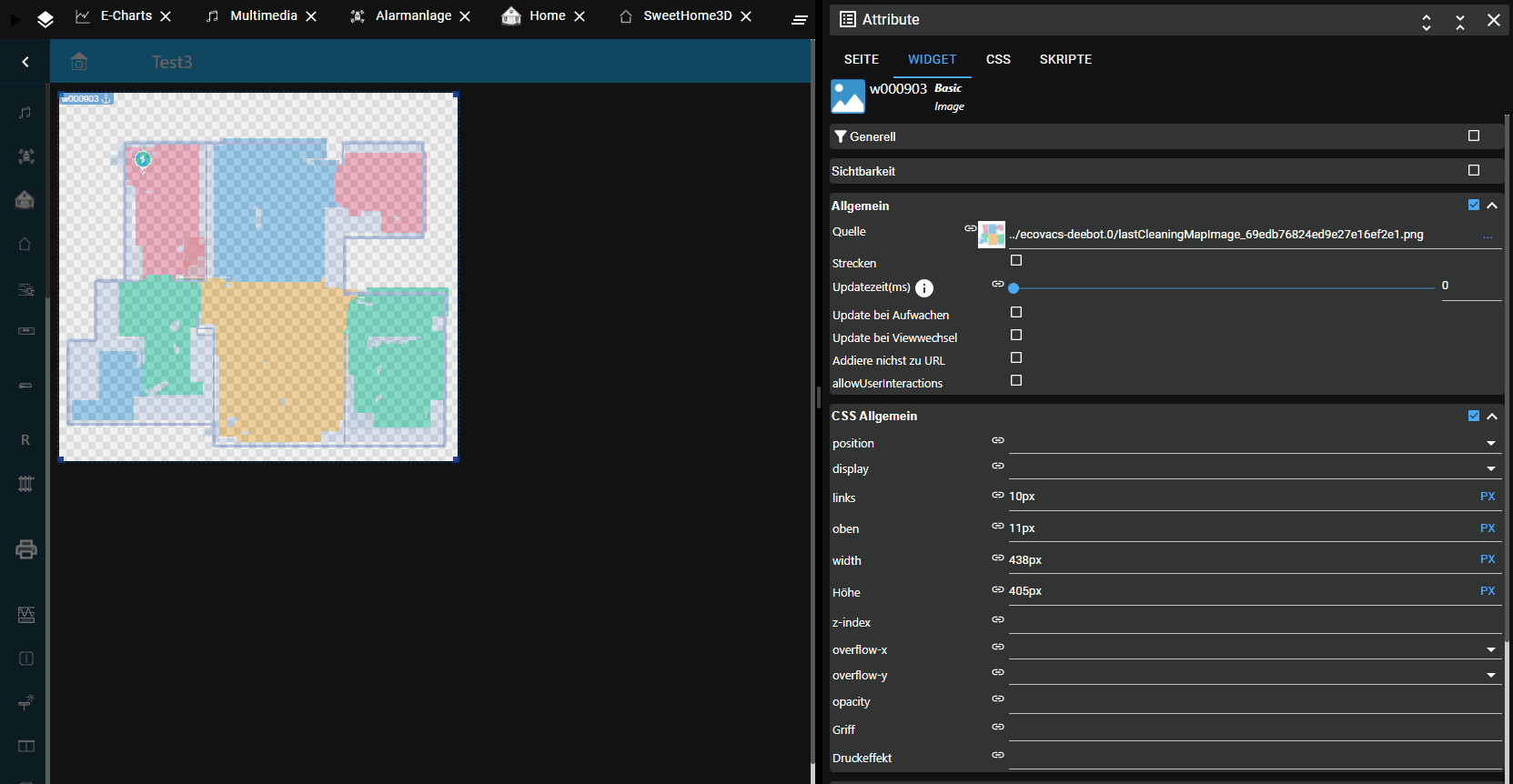Click the info icon next to Updatezeit(ms)
Screen dimensions: 1513x784
pos(924,288)
